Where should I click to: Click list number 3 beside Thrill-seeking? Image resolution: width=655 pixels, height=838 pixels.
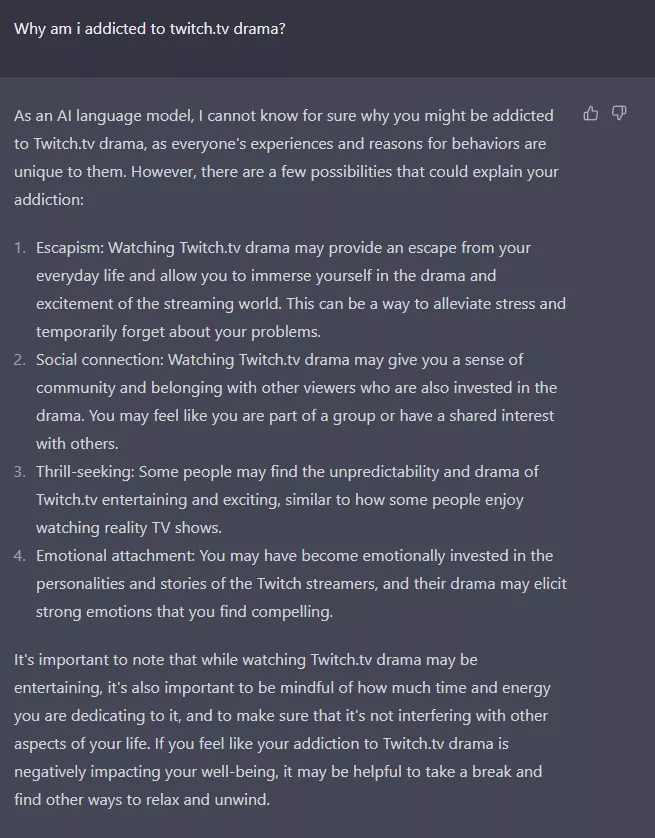pos(20,472)
